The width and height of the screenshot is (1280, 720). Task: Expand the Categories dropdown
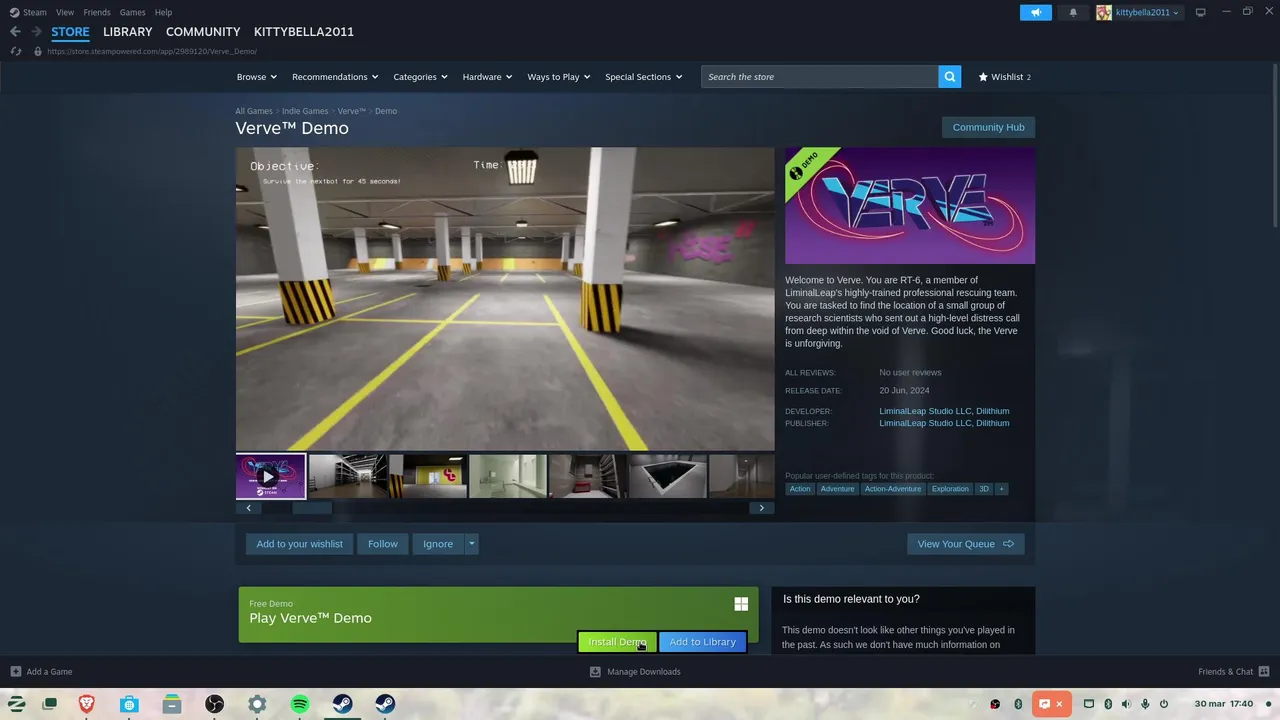coord(420,77)
